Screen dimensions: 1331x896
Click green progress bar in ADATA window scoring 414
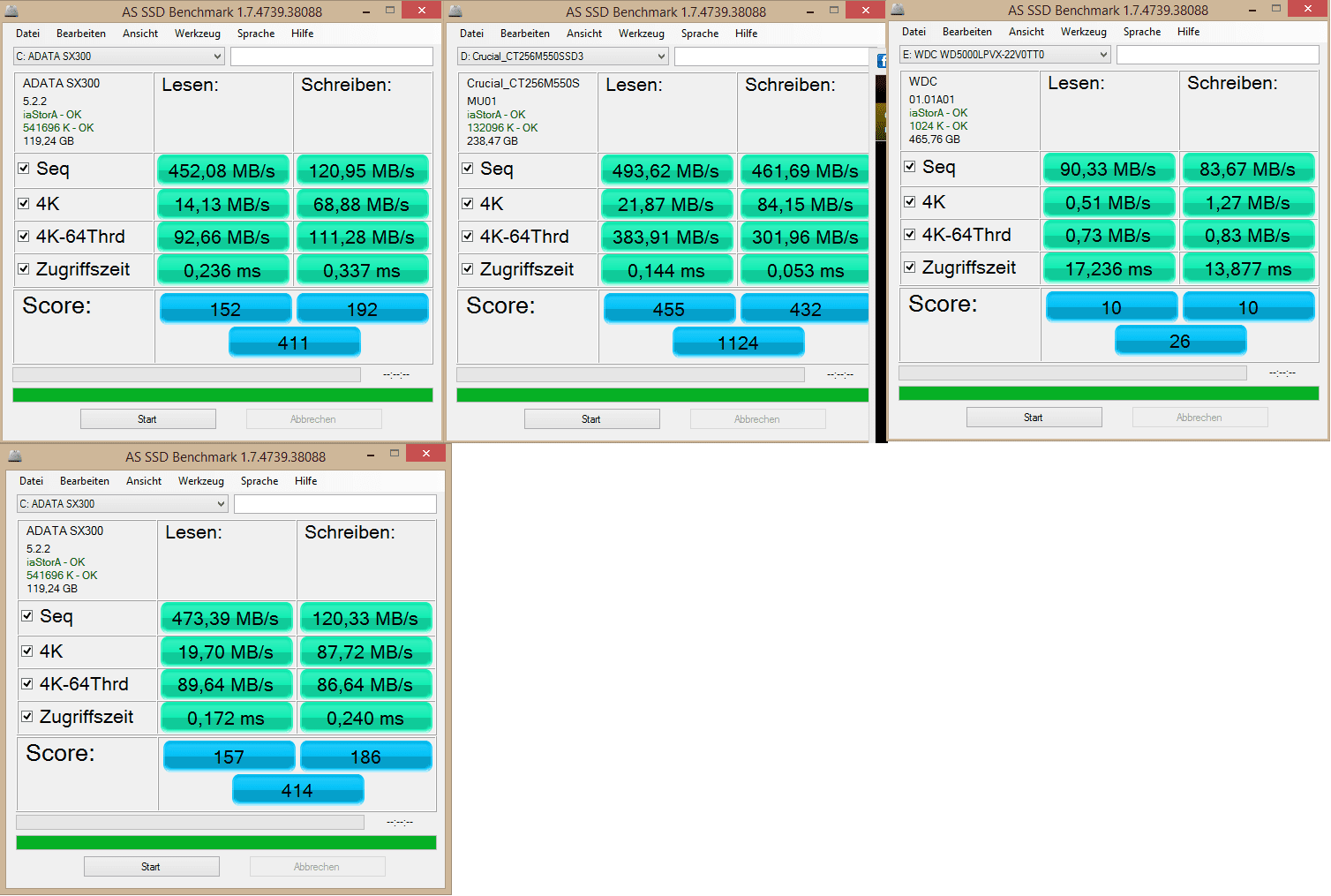tap(226, 842)
